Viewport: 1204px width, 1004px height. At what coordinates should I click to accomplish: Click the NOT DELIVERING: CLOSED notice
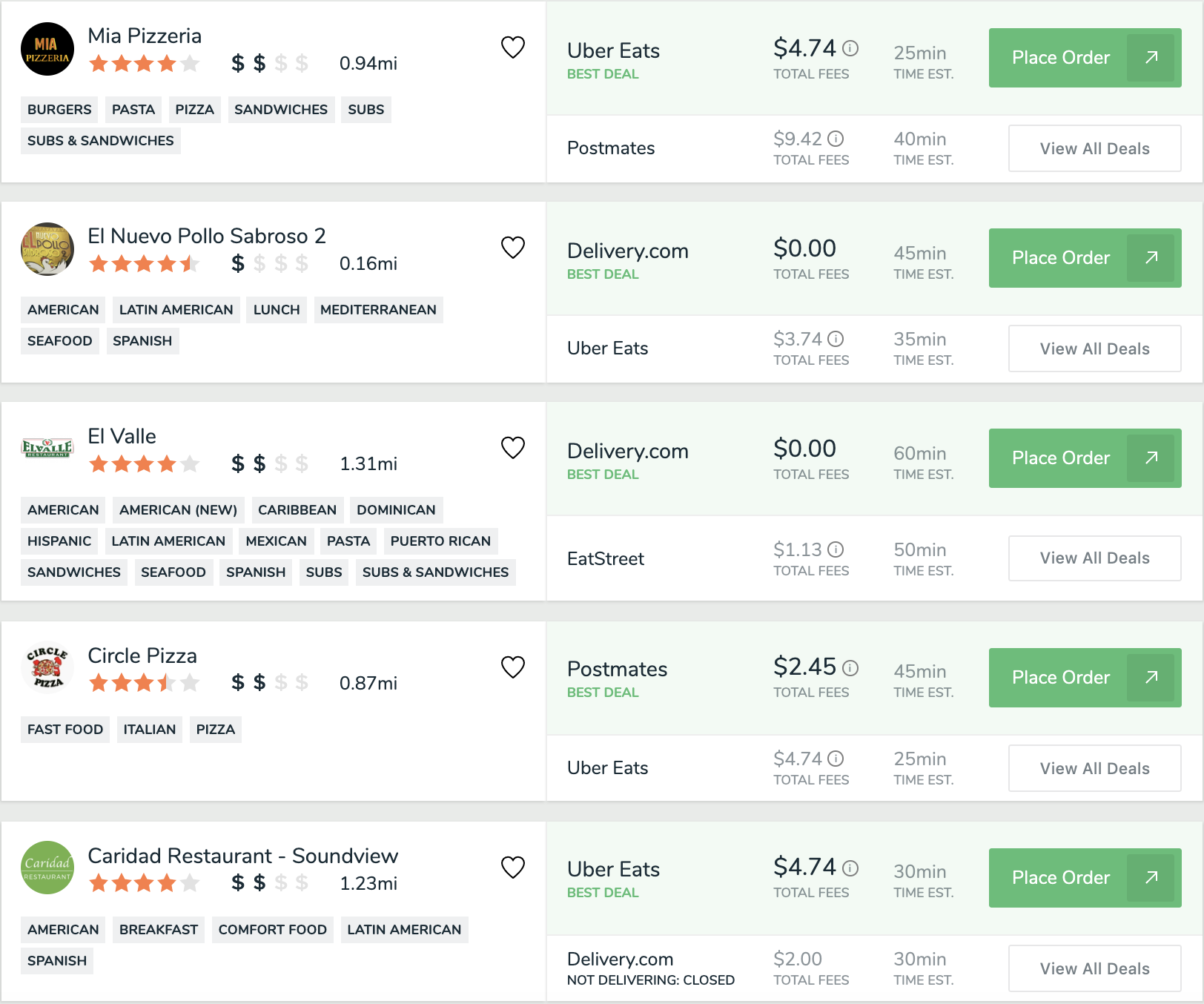[x=651, y=980]
